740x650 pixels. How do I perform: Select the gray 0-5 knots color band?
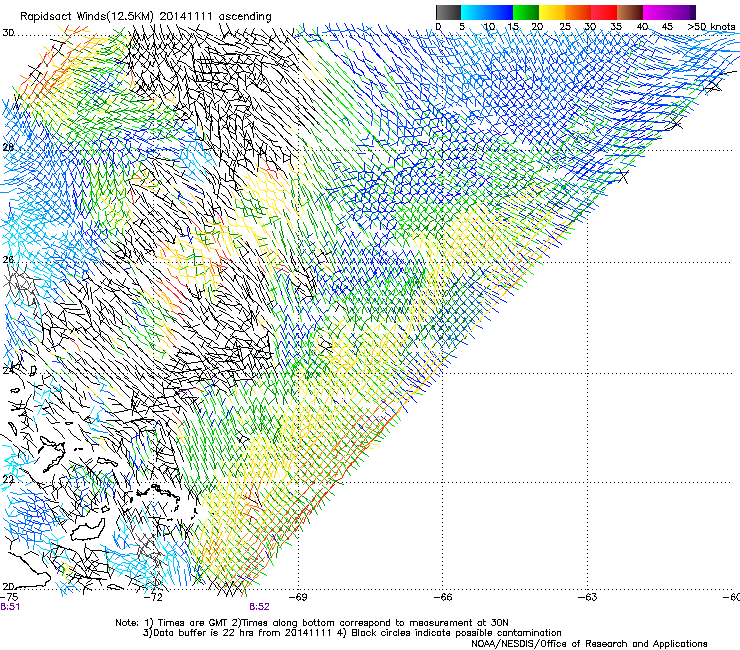tap(448, 12)
